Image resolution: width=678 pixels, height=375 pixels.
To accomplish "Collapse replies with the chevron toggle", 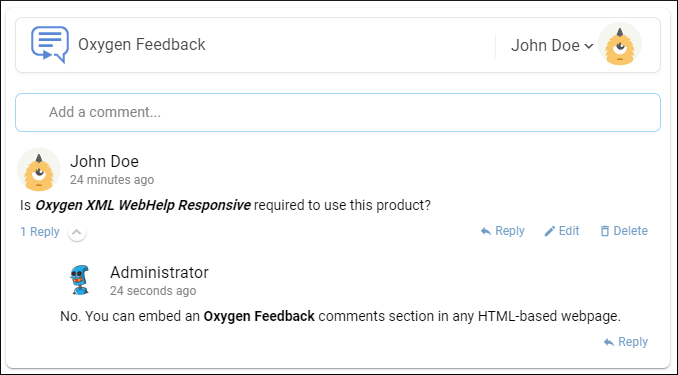I will (77, 232).
